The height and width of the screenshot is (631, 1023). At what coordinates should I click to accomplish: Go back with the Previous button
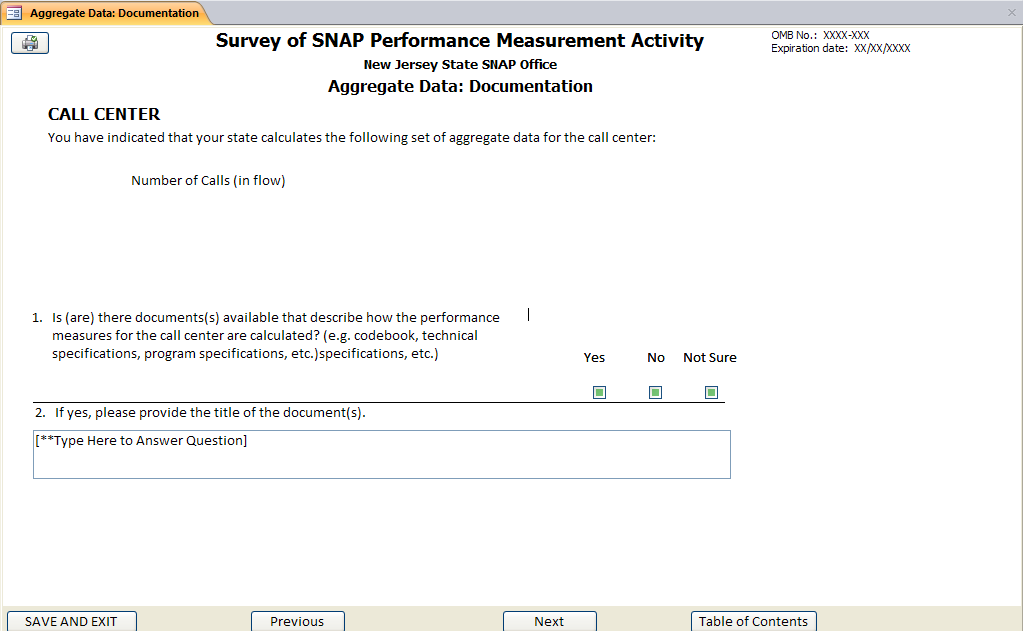(x=297, y=621)
